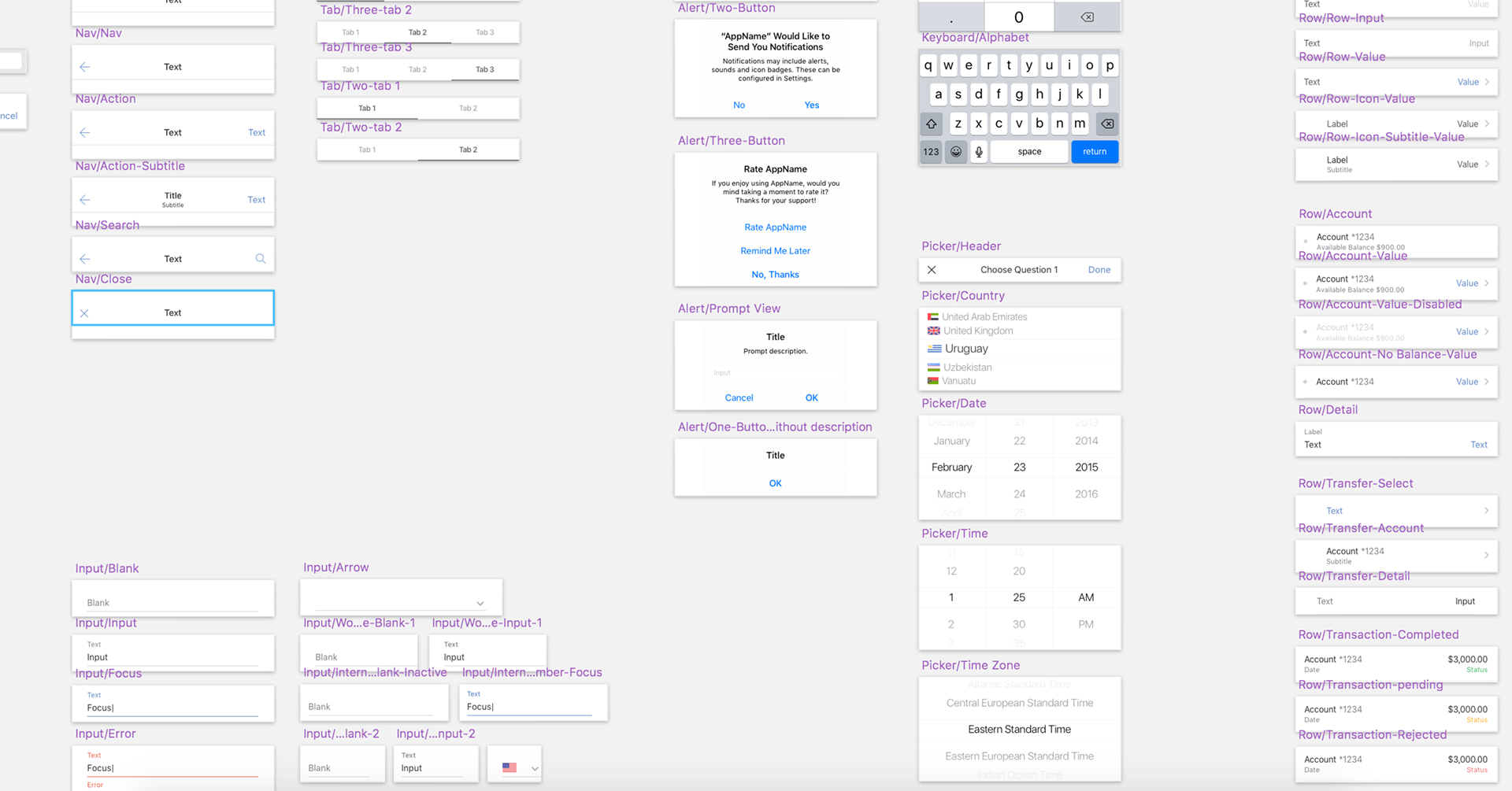The image size is (1512, 791).
Task: Tap the 123 key on the keyboard
Action: pos(932,152)
